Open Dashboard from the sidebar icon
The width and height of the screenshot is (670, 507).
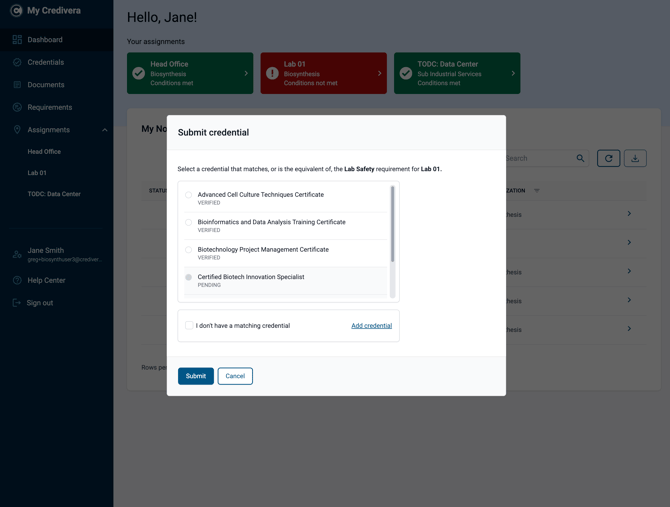coord(17,40)
